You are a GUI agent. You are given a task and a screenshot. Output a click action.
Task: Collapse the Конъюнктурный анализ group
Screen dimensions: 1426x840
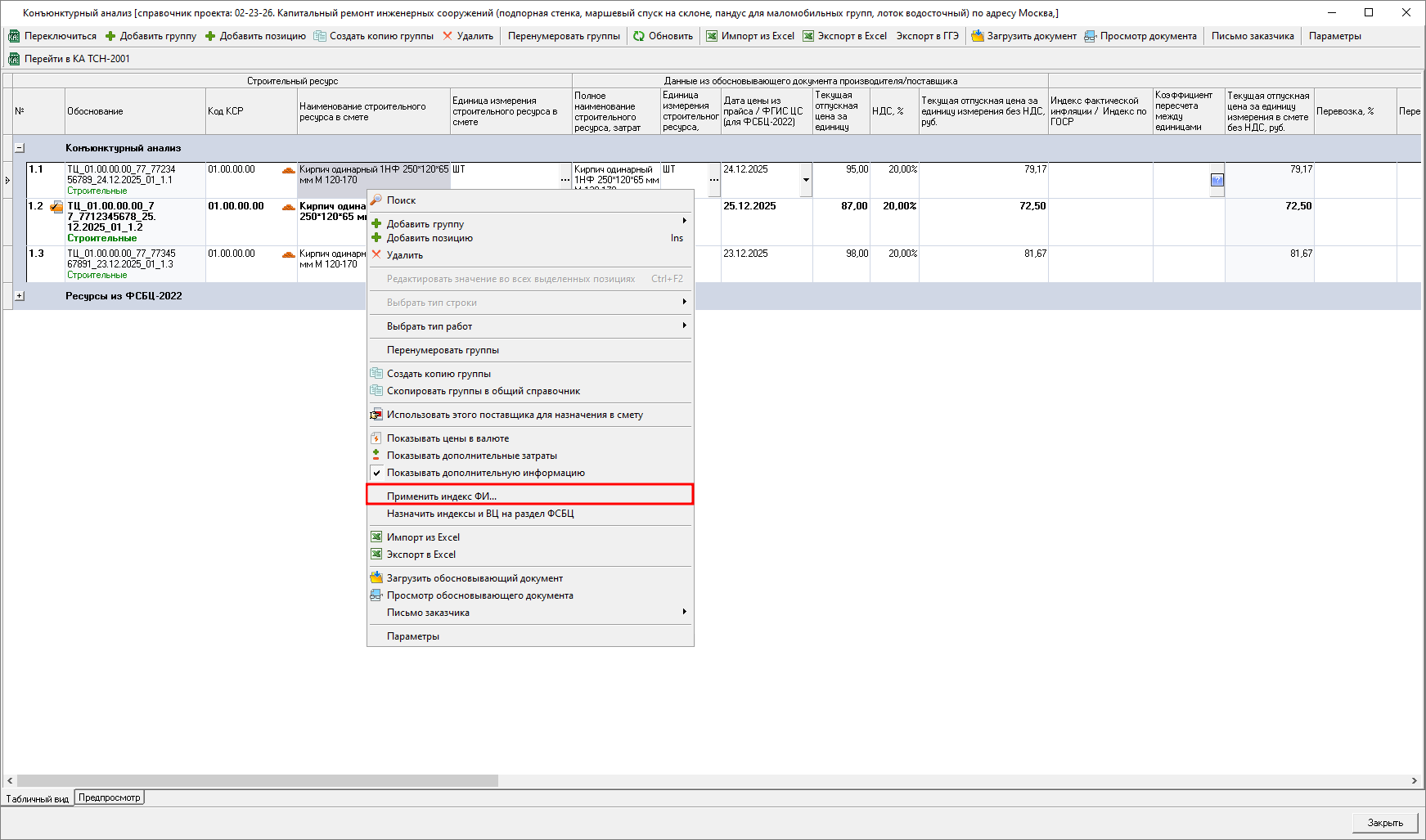20,148
